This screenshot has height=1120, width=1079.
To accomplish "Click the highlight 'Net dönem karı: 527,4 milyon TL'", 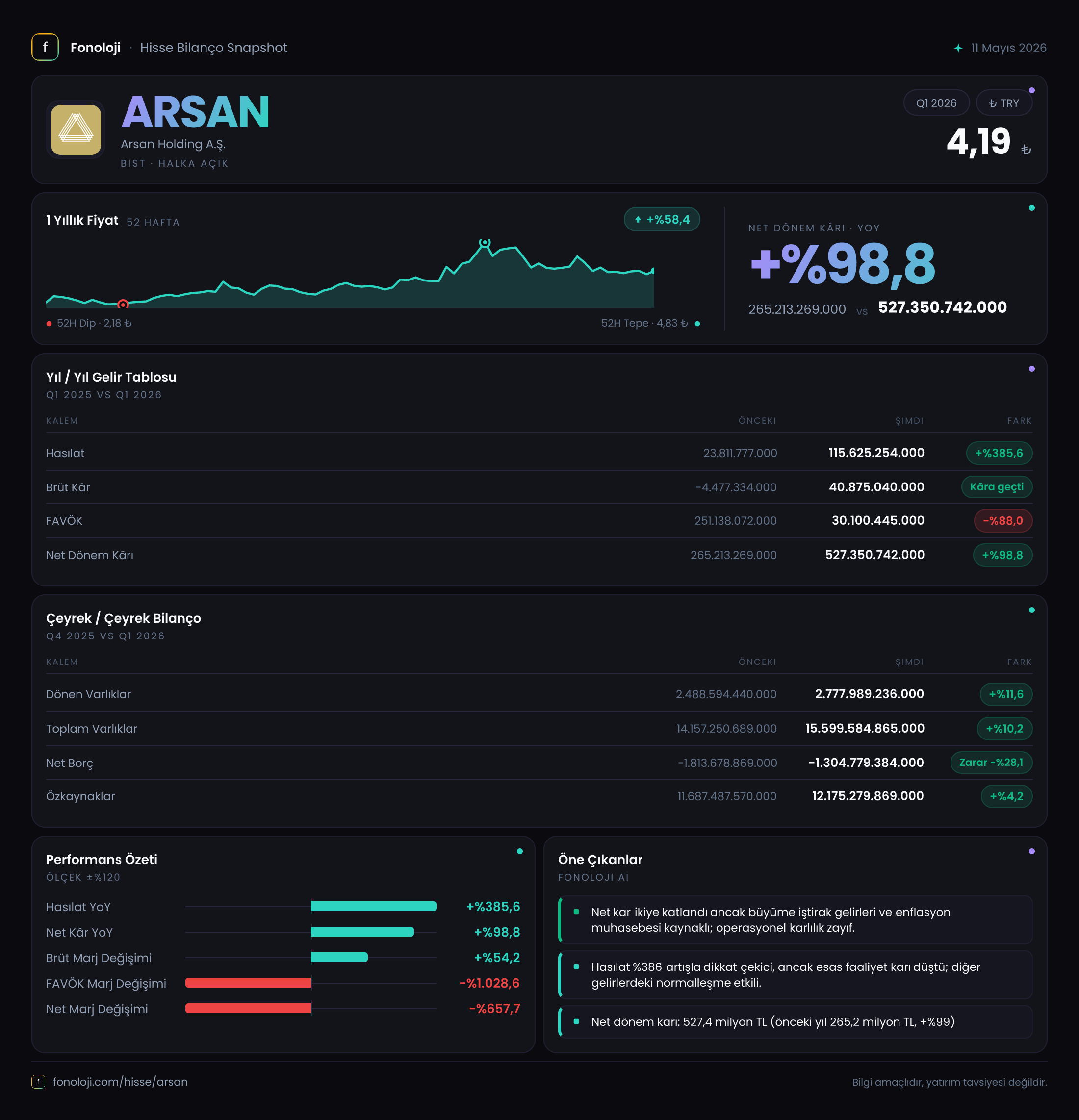I will (795, 1022).
